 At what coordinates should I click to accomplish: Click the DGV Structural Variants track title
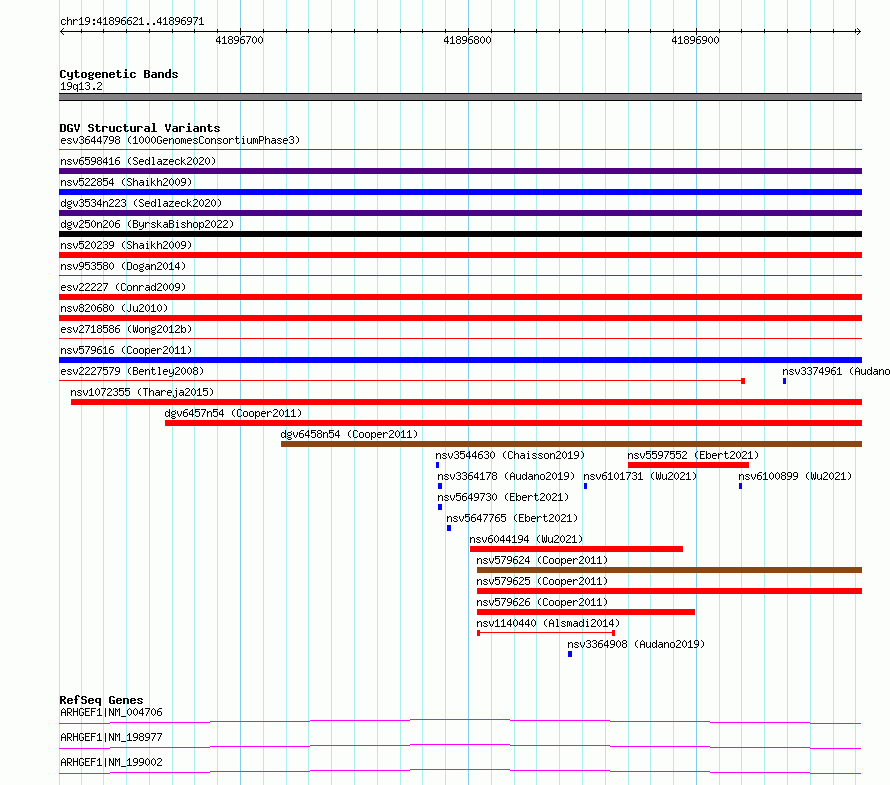[140, 128]
